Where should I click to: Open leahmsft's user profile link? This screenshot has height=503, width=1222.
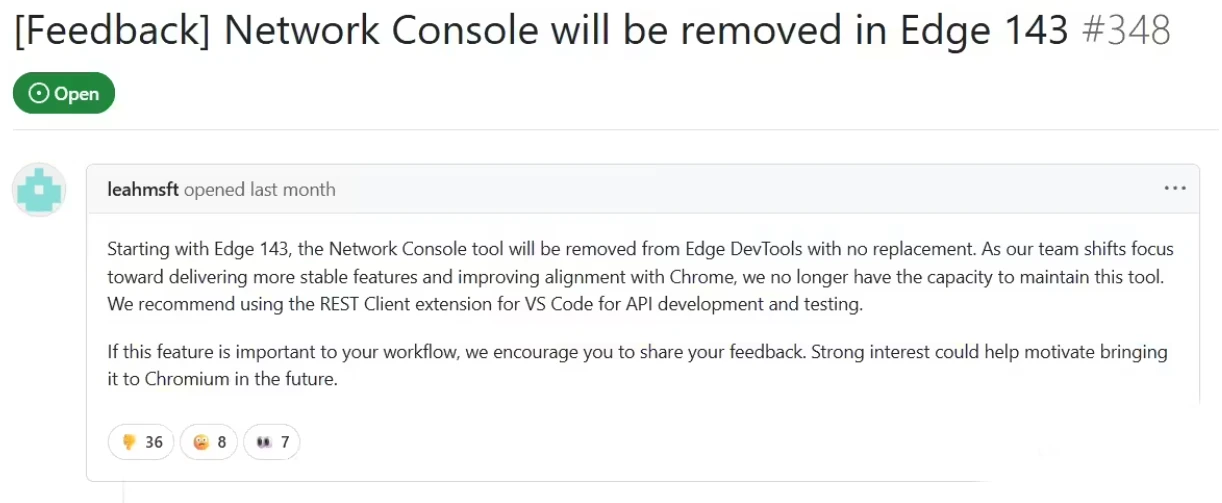143,189
